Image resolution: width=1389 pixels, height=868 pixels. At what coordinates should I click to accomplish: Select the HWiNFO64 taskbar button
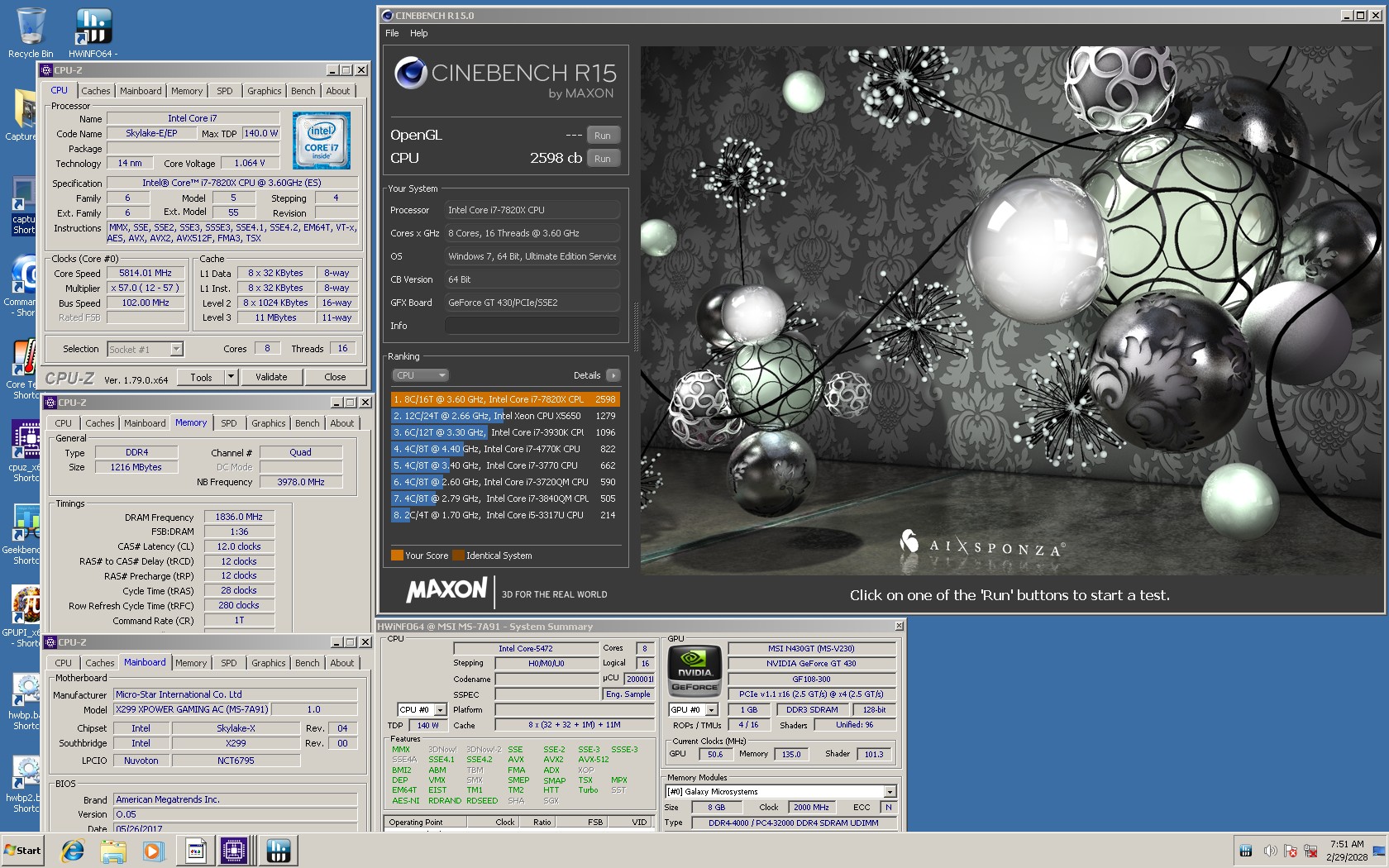(x=278, y=850)
